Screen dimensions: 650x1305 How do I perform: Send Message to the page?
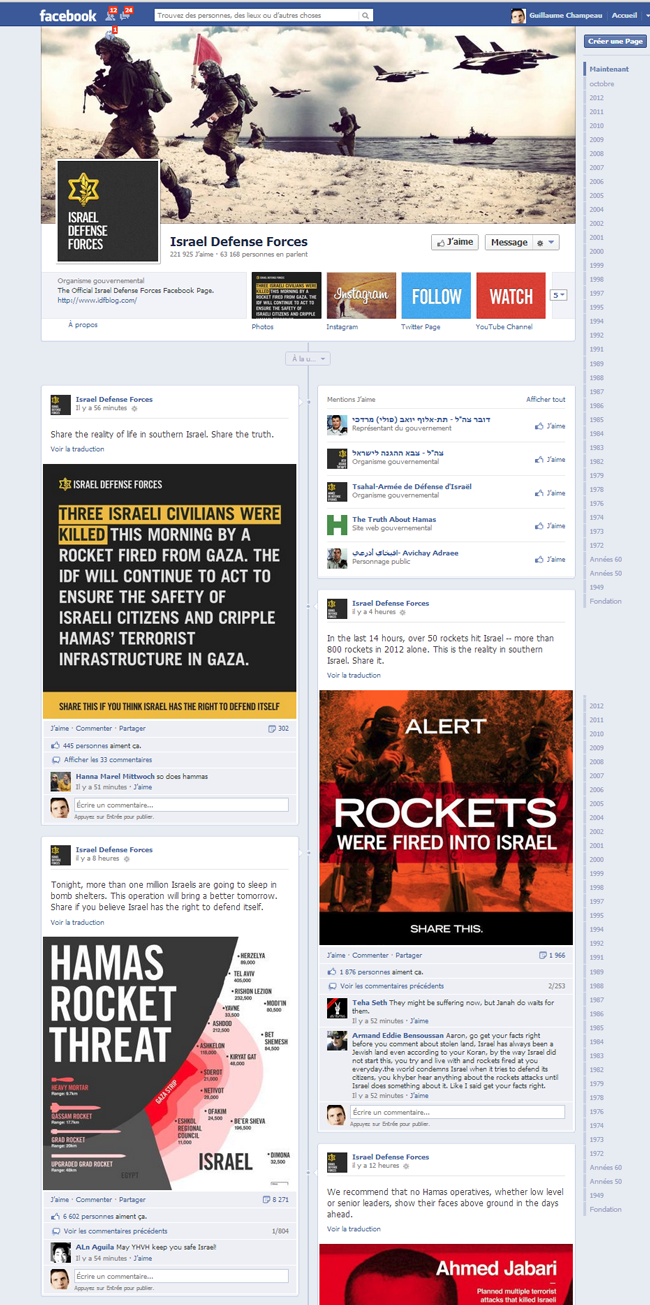[509, 242]
